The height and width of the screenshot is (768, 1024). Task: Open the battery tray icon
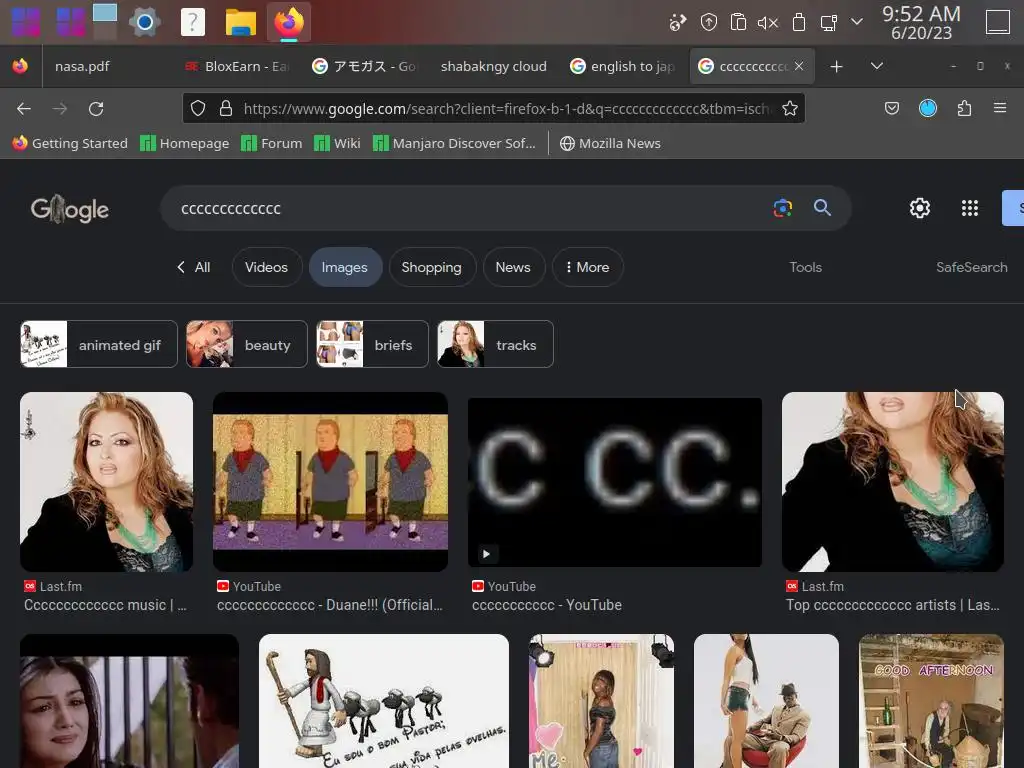798,22
